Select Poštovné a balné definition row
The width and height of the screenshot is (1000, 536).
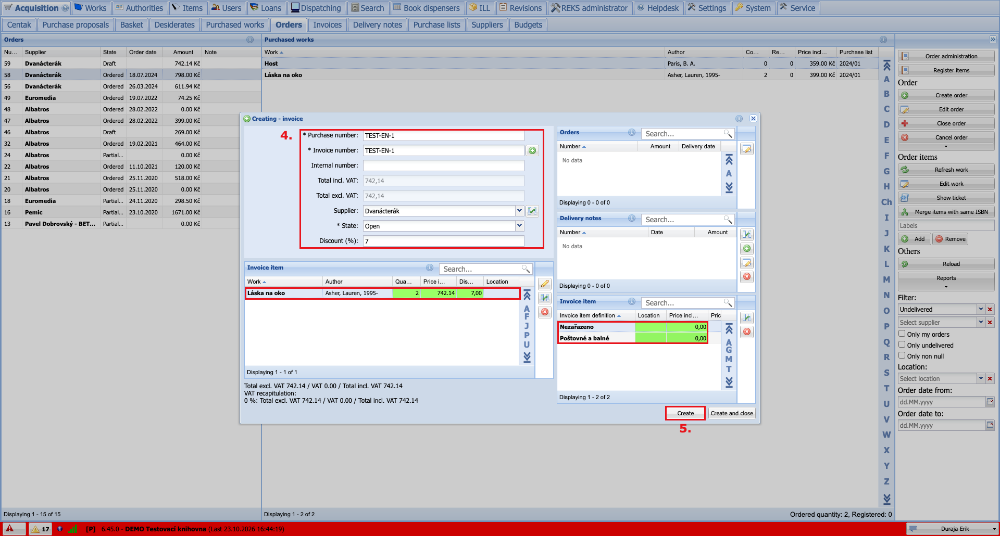633,338
